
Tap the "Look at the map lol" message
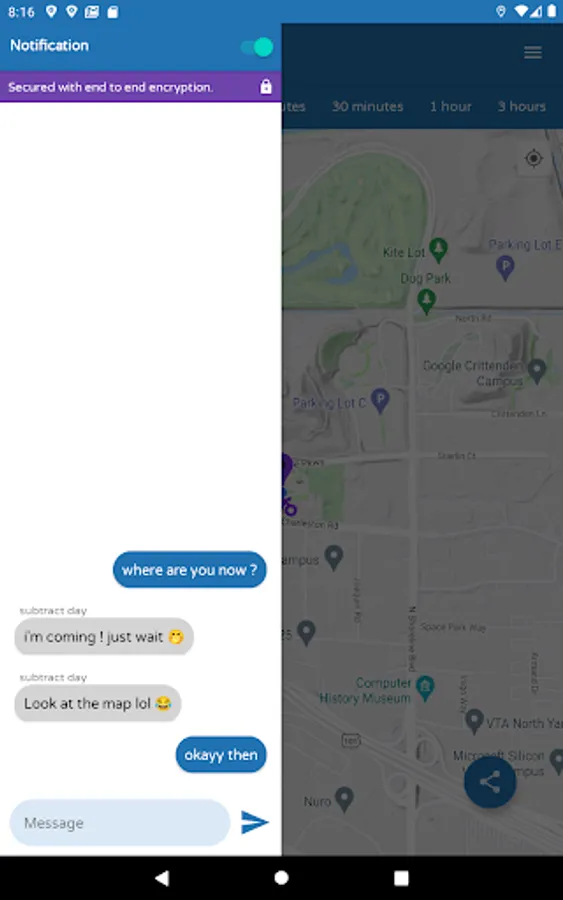98,703
